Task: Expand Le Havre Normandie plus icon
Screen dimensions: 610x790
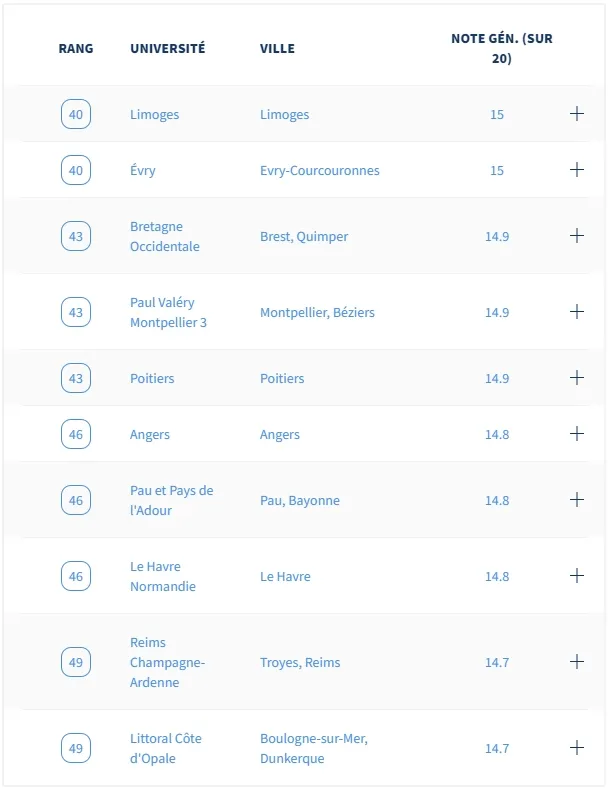Action: point(577,576)
